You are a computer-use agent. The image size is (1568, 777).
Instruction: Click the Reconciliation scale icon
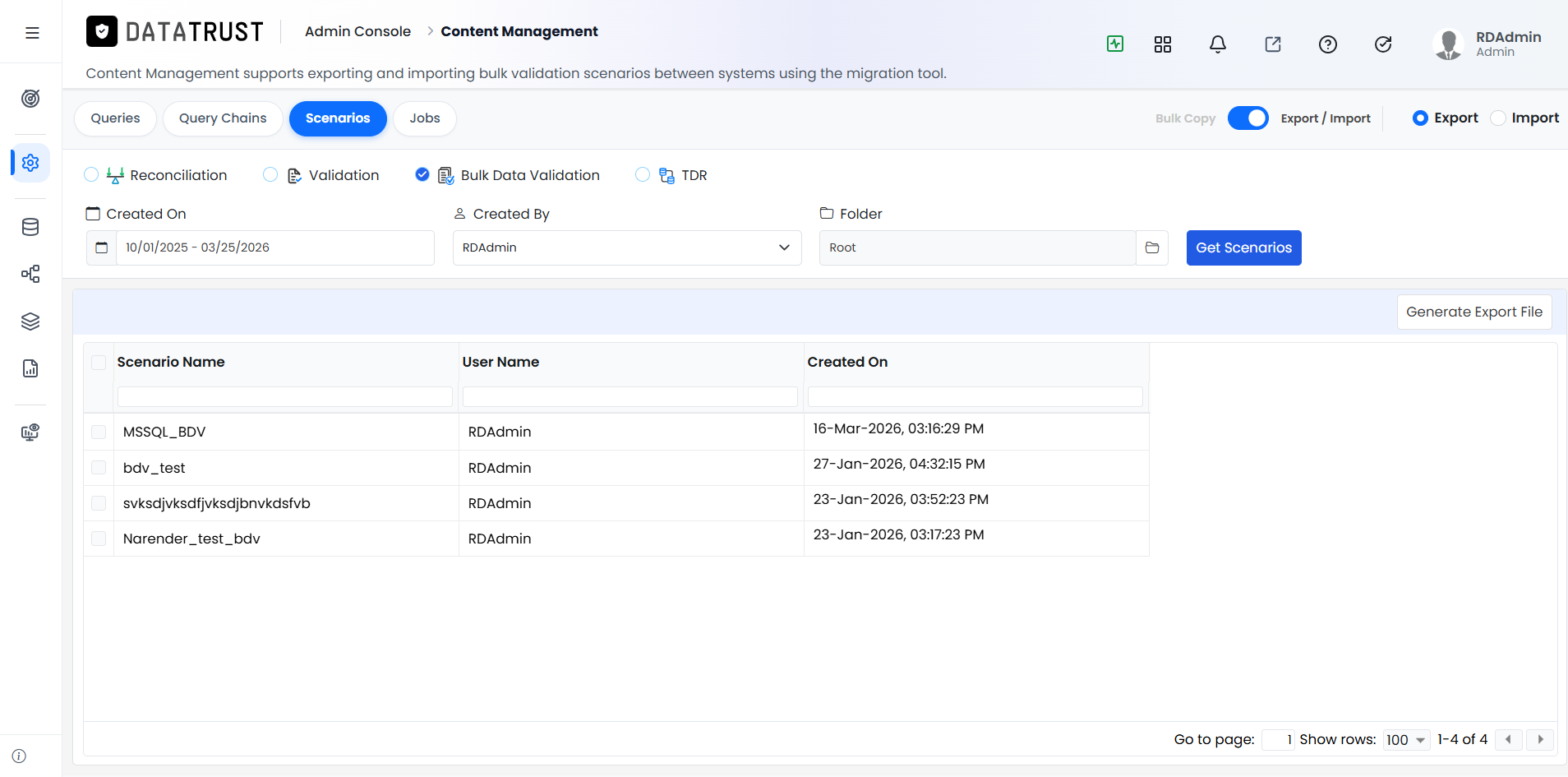(115, 175)
